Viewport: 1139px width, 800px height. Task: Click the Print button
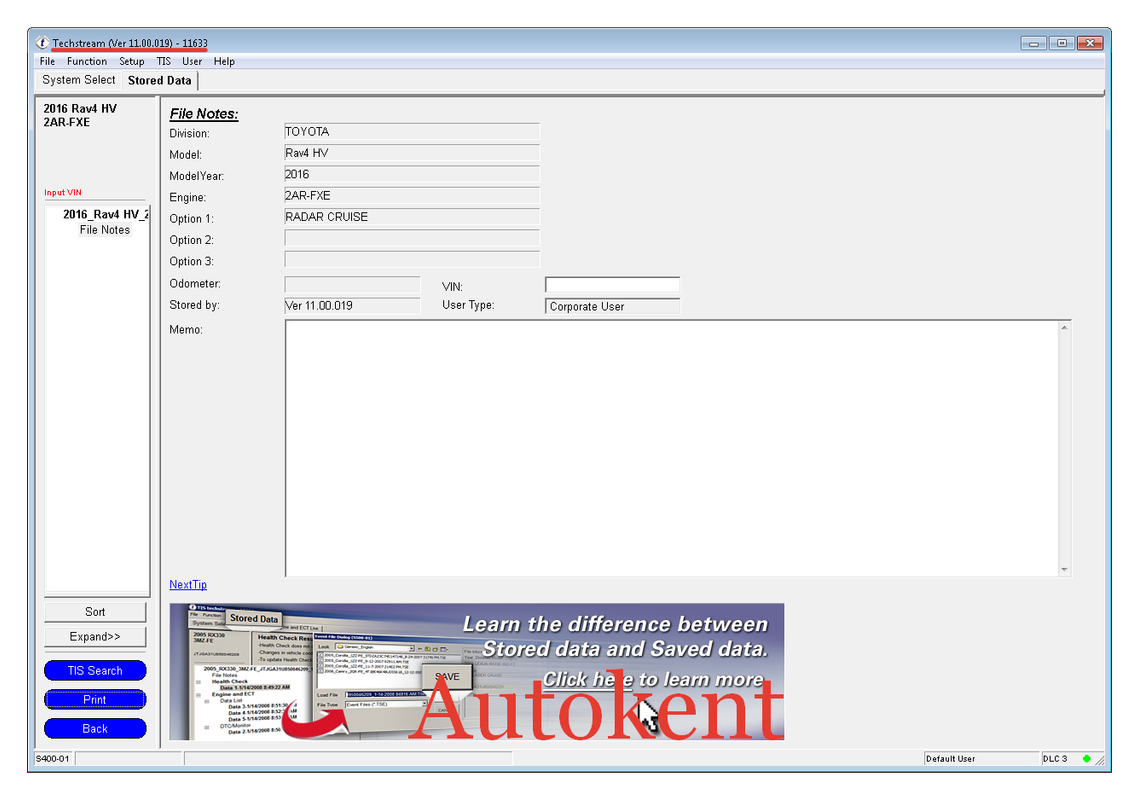[x=95, y=700]
